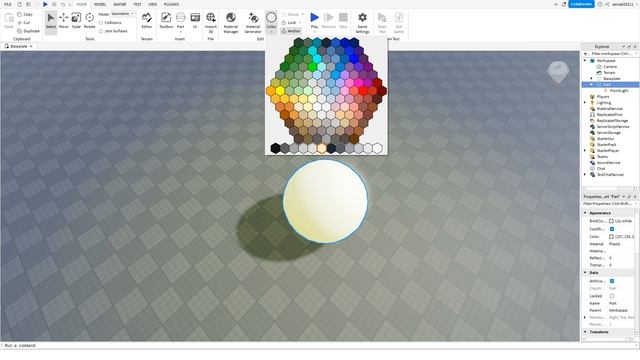Click the Collaborate button
Viewport: 640px width, 360px height.
581,4
